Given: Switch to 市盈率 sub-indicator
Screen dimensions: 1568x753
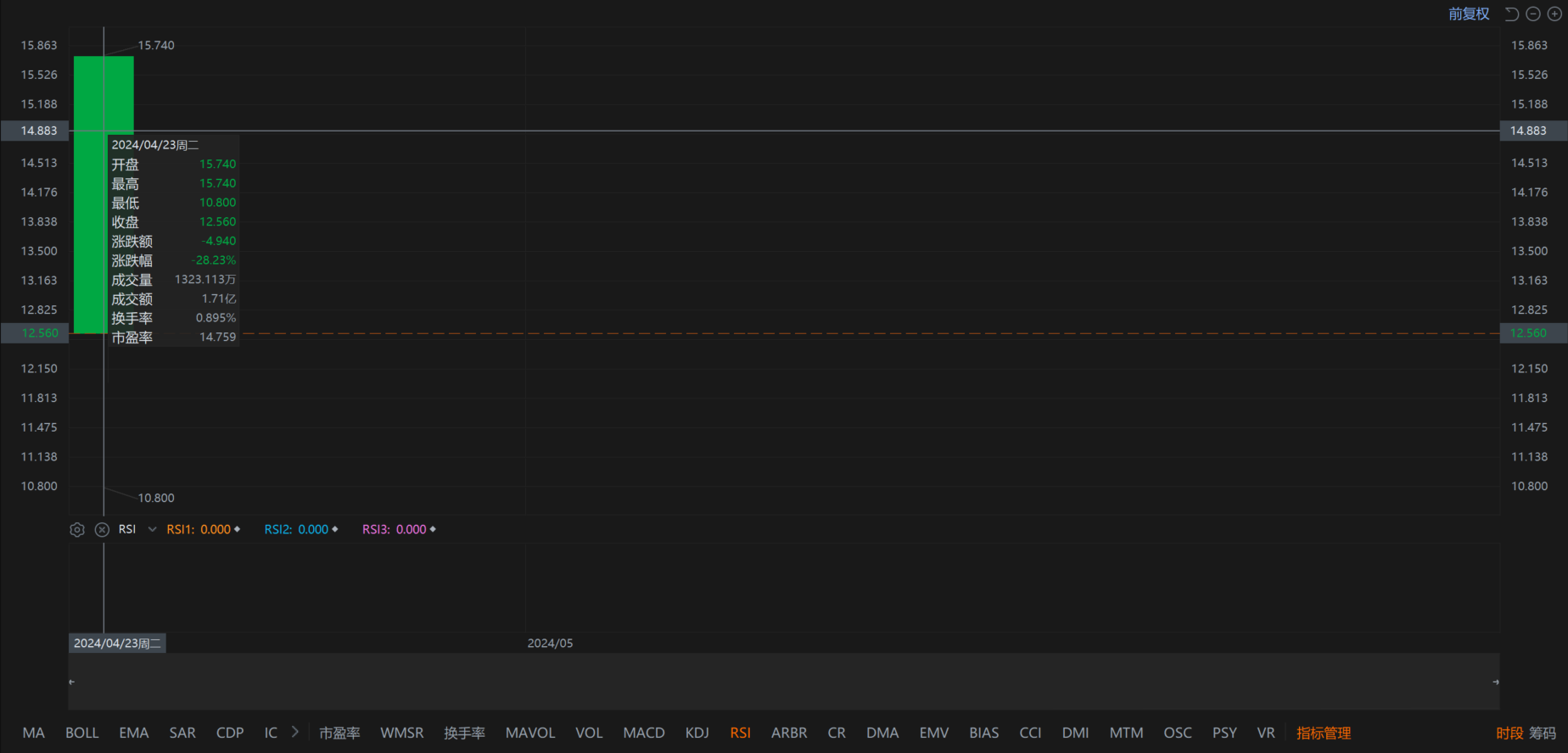Looking at the screenshot, I should tap(339, 733).
